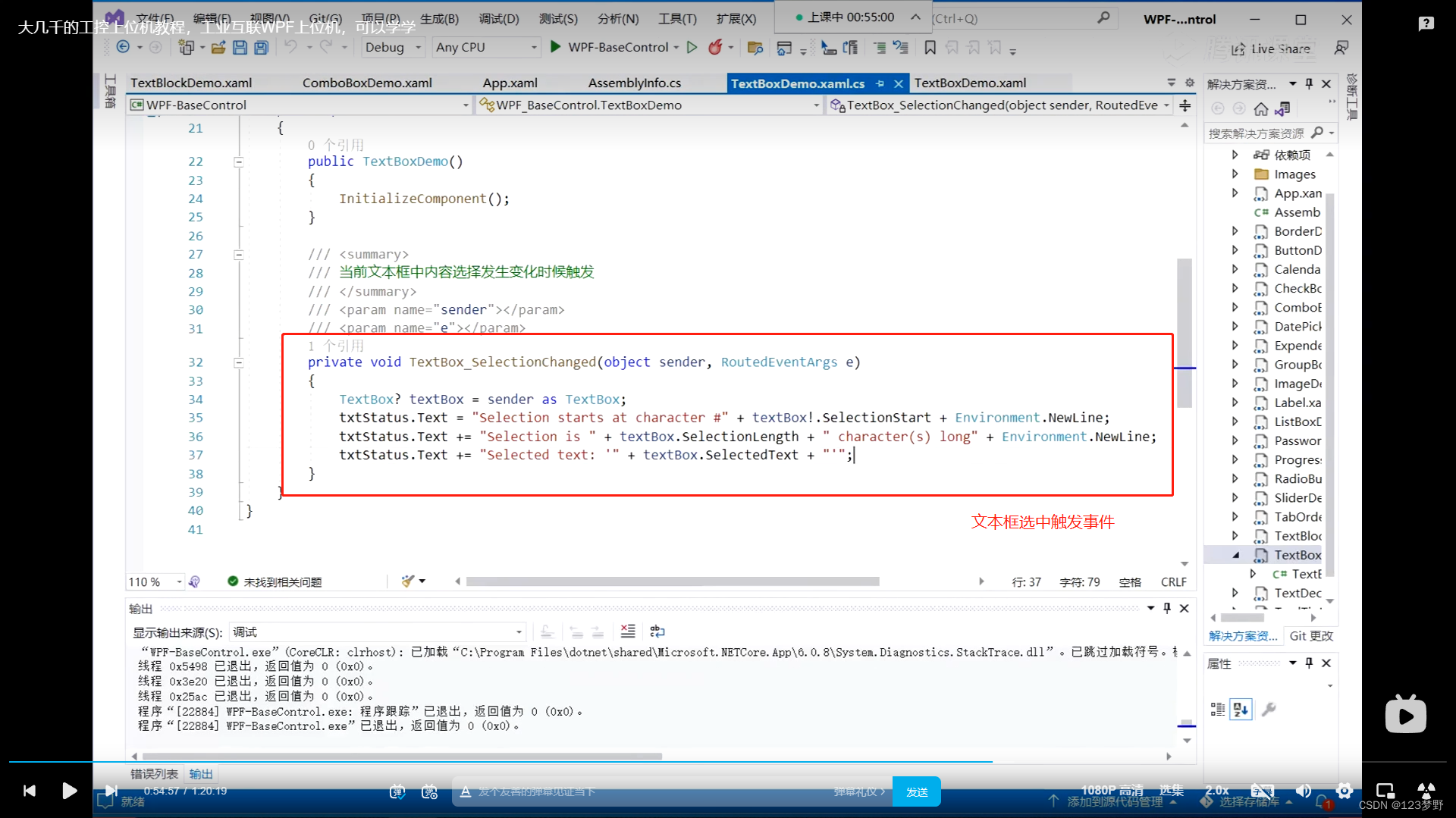1456x818 pixels.
Task: Open the 110 % zoom dropdown
Action: [x=155, y=581]
